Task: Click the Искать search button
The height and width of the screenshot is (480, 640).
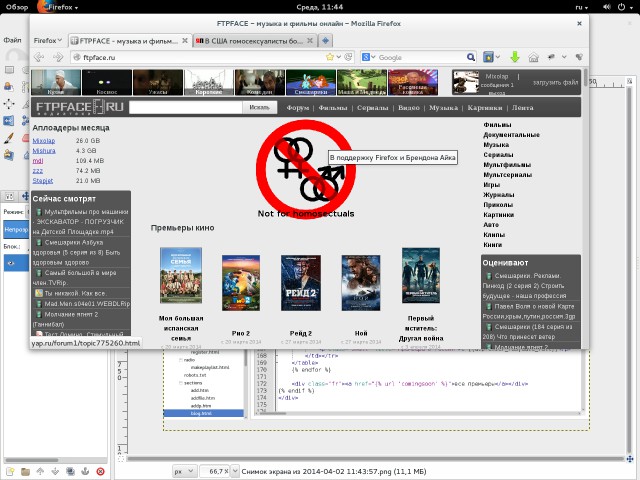Action: coord(260,107)
